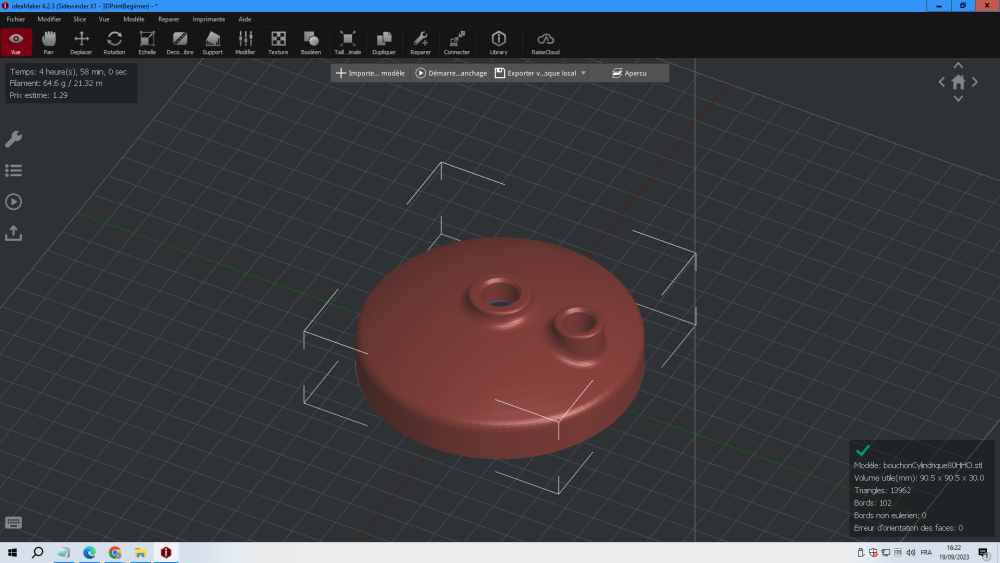Open the Slice menu

[80, 19]
